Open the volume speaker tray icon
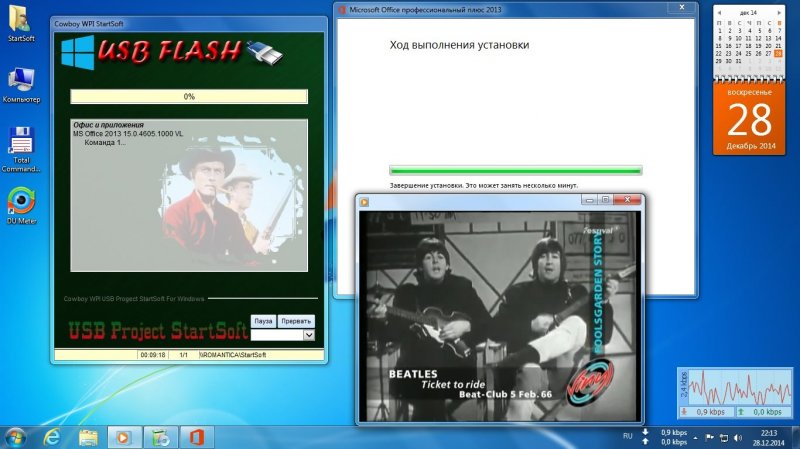This screenshot has width=800, height=449. tap(738, 438)
